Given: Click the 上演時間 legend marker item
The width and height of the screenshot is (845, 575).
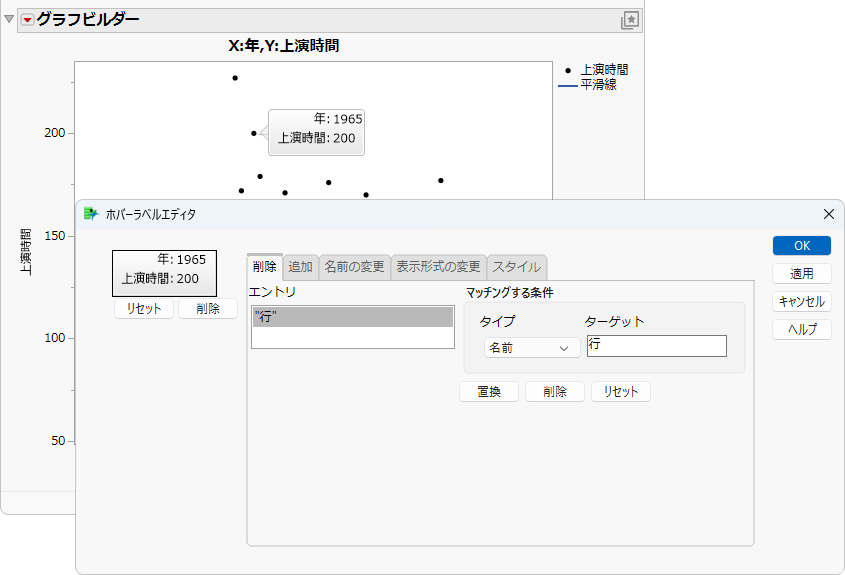Looking at the screenshot, I should coord(596,70).
